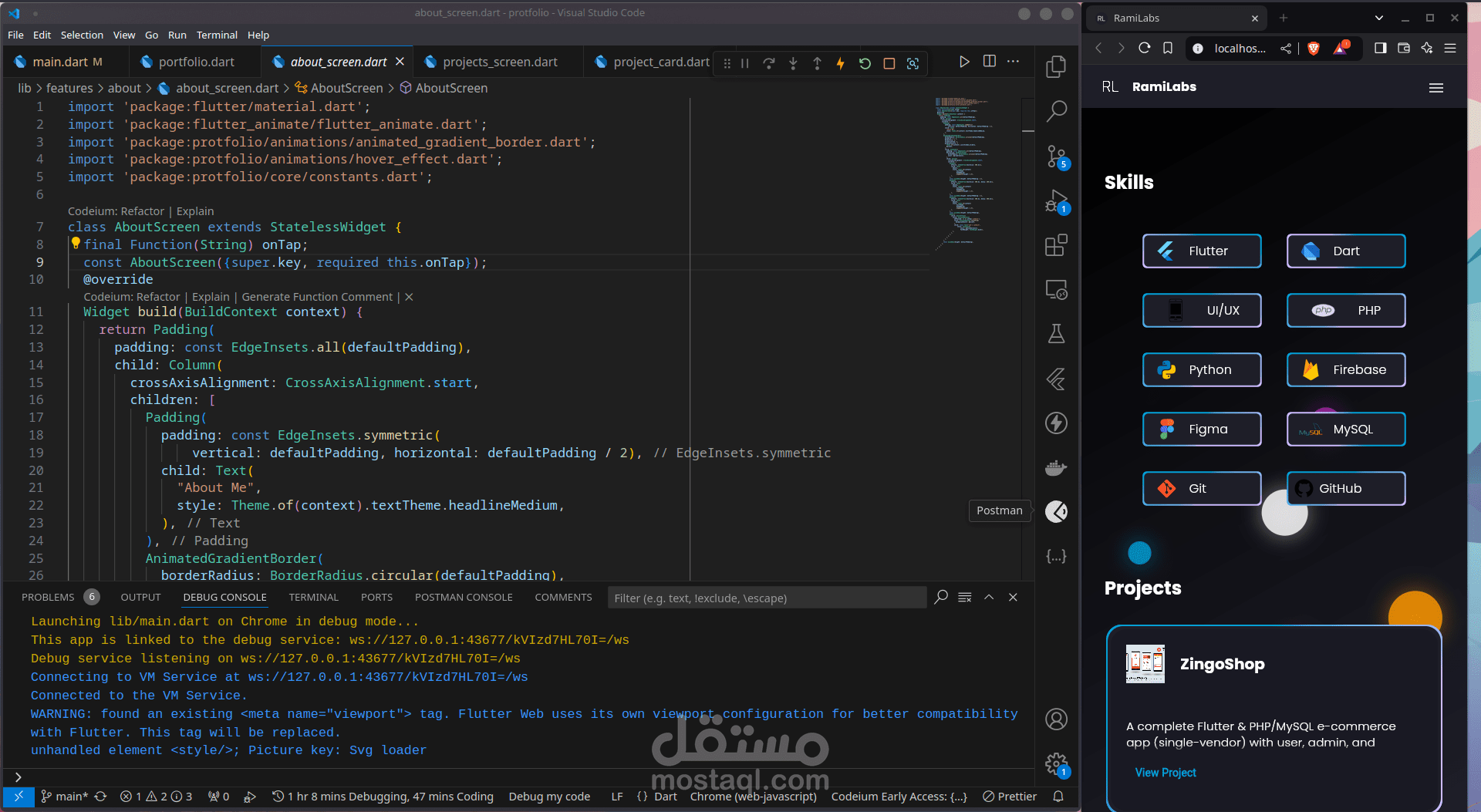Choose the Chrome (web-javascript) device selector
Image resolution: width=1481 pixels, height=812 pixels.
point(753,797)
